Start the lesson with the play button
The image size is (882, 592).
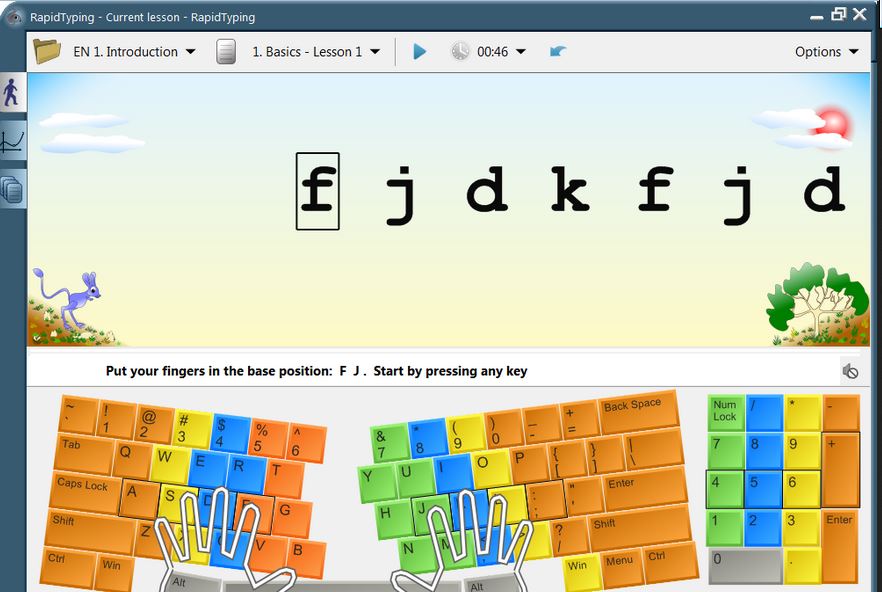pos(420,52)
